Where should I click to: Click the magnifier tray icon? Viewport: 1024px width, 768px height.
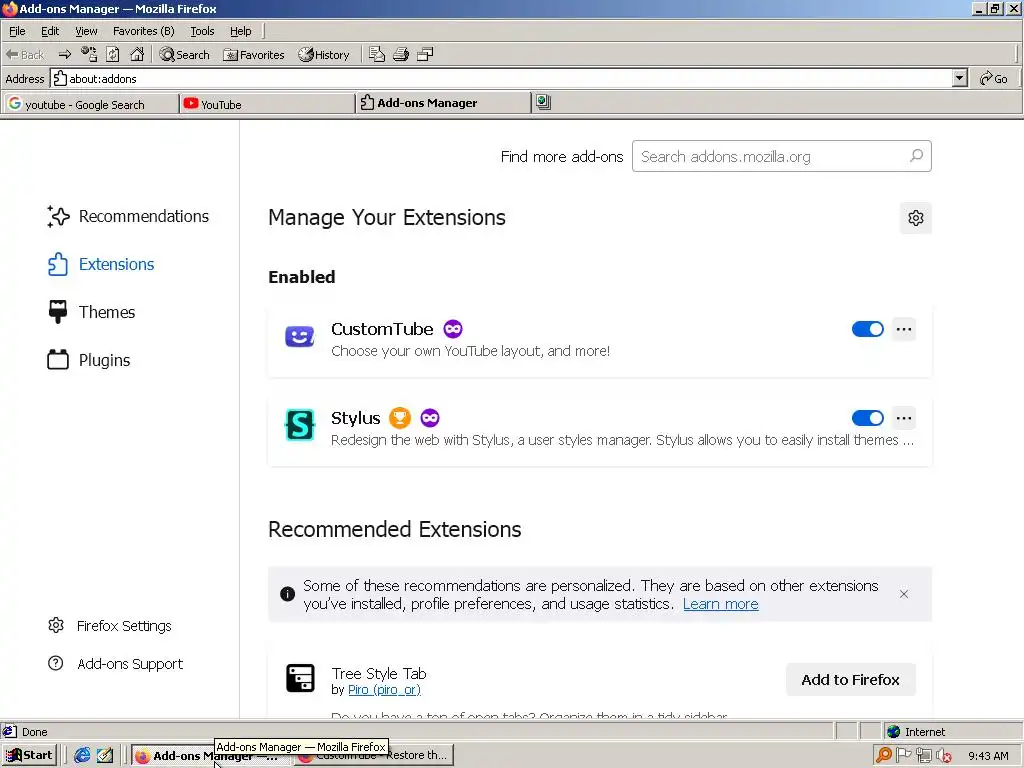click(x=884, y=756)
